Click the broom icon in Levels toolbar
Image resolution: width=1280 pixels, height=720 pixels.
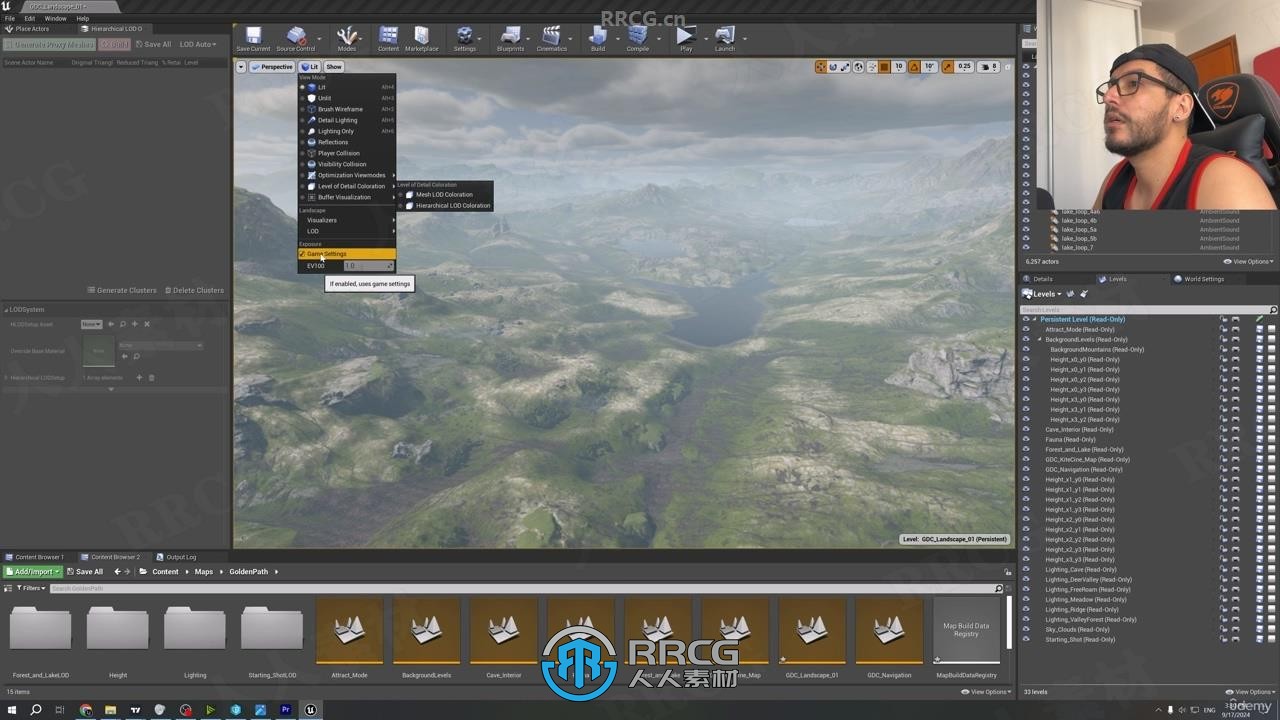click(x=1084, y=294)
